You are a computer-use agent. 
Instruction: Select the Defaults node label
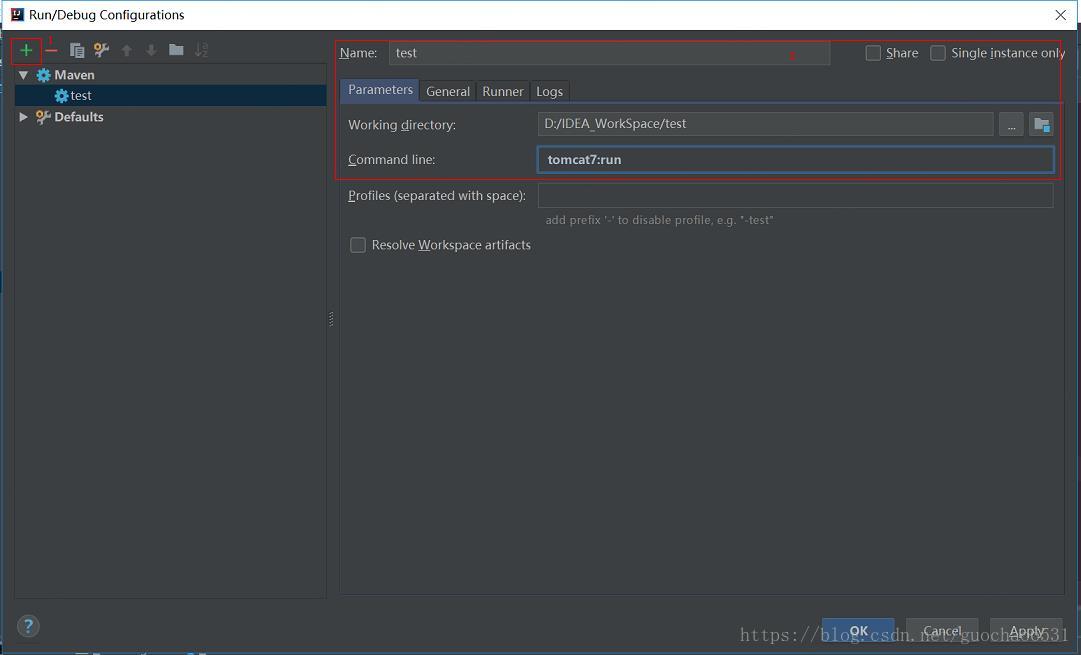79,117
